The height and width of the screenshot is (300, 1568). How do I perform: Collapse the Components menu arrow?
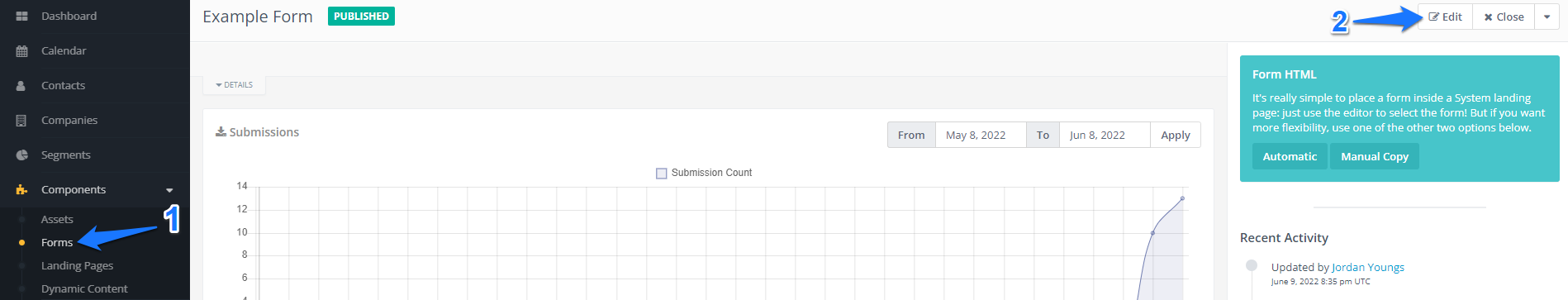pyautogui.click(x=169, y=190)
